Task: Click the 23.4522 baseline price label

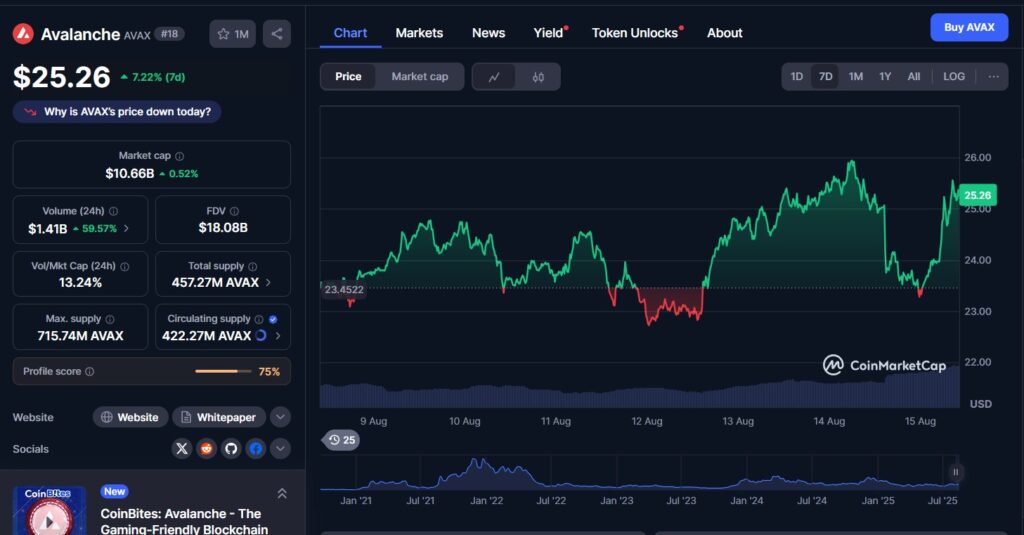Action: tap(344, 289)
